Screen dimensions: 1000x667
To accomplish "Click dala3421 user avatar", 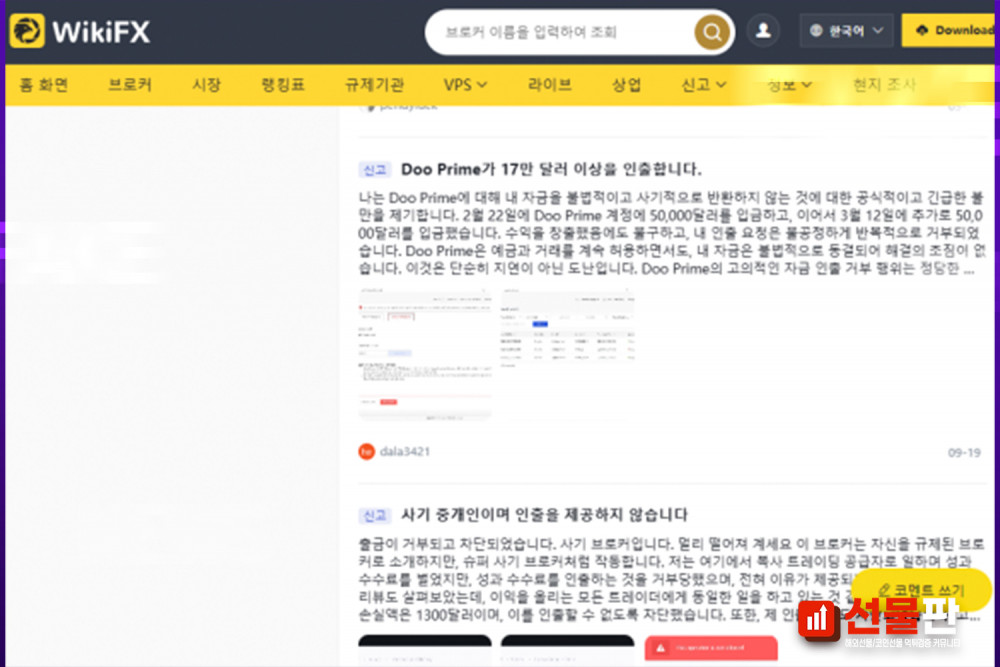I will point(366,452).
